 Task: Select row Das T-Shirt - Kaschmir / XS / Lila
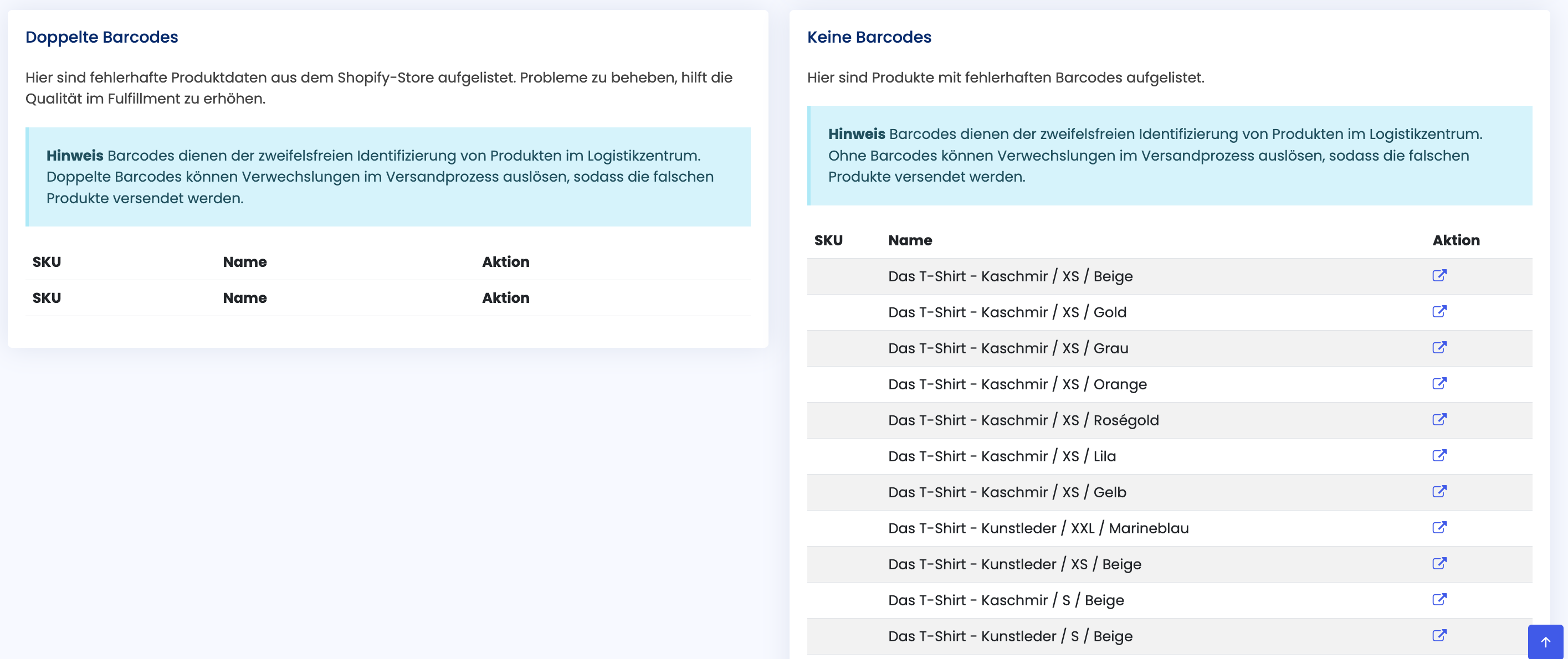coord(1001,456)
